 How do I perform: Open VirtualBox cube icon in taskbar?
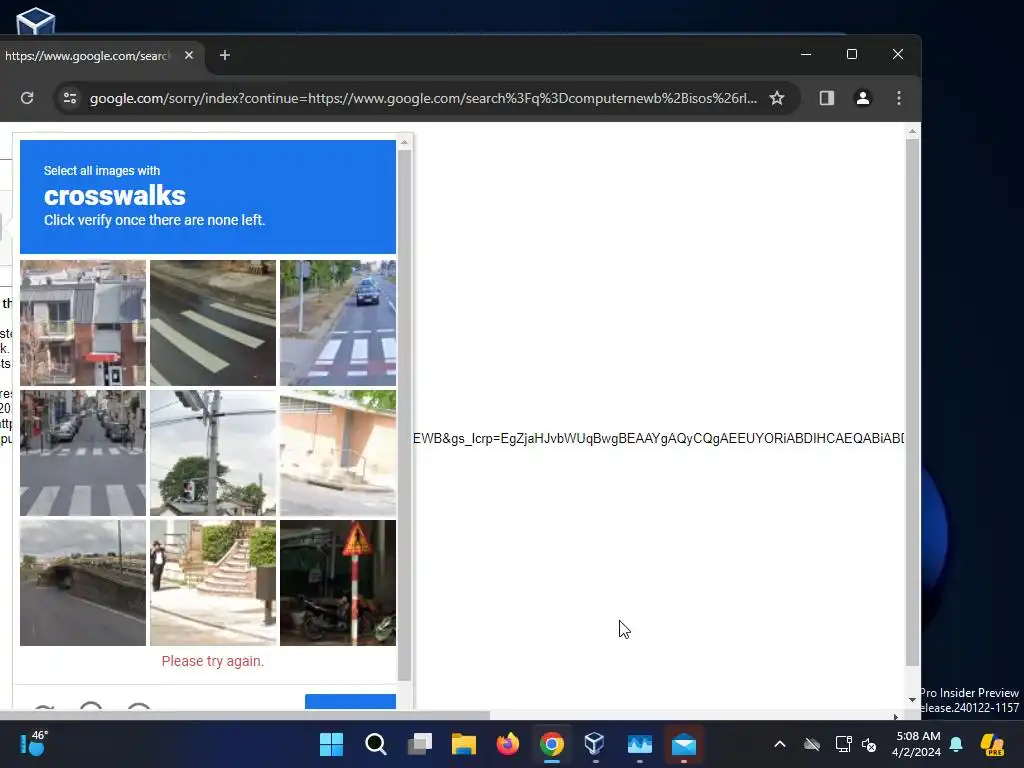pyautogui.click(x=596, y=744)
